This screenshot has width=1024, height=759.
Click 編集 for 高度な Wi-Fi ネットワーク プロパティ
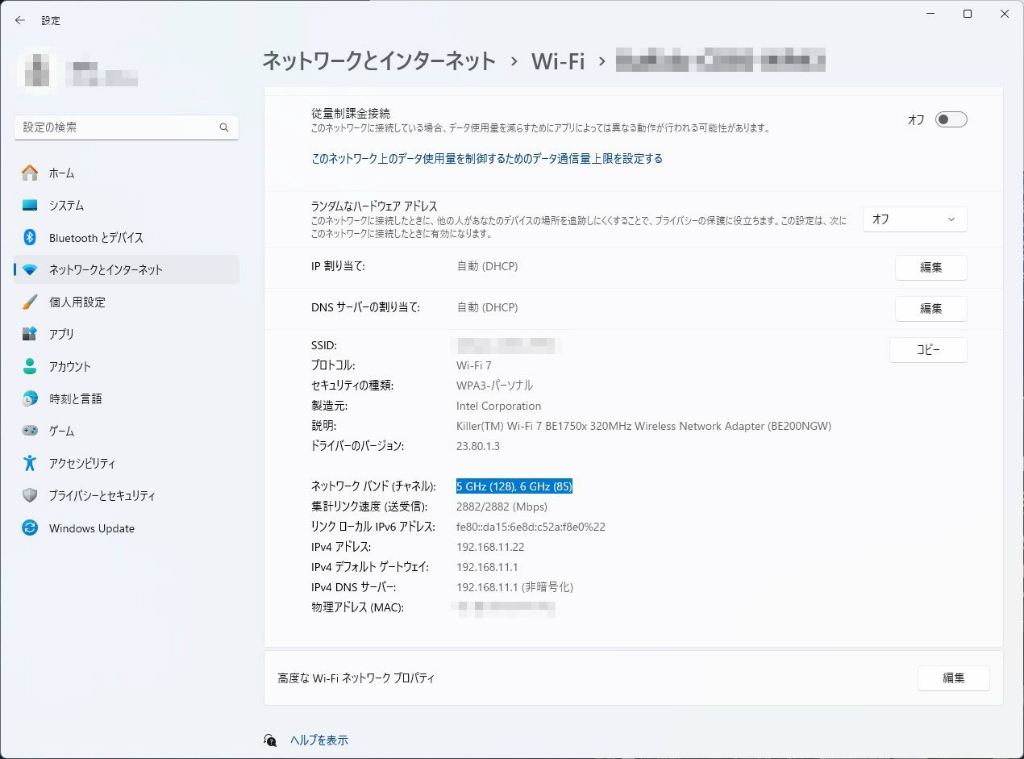pyautogui.click(x=953, y=678)
